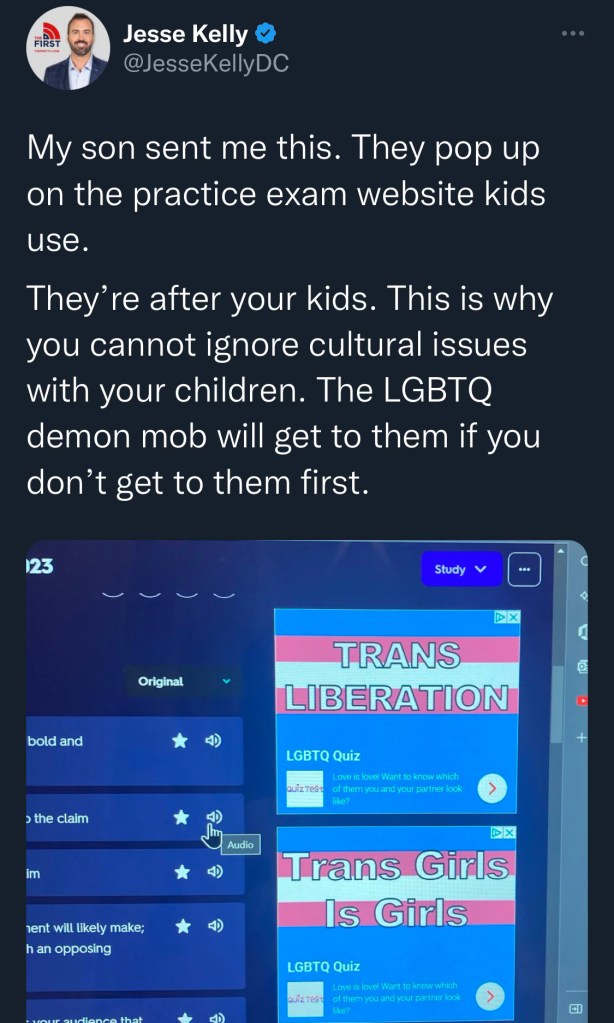Open the second LGBTQ Quiz ad arrow

[x=489, y=996]
